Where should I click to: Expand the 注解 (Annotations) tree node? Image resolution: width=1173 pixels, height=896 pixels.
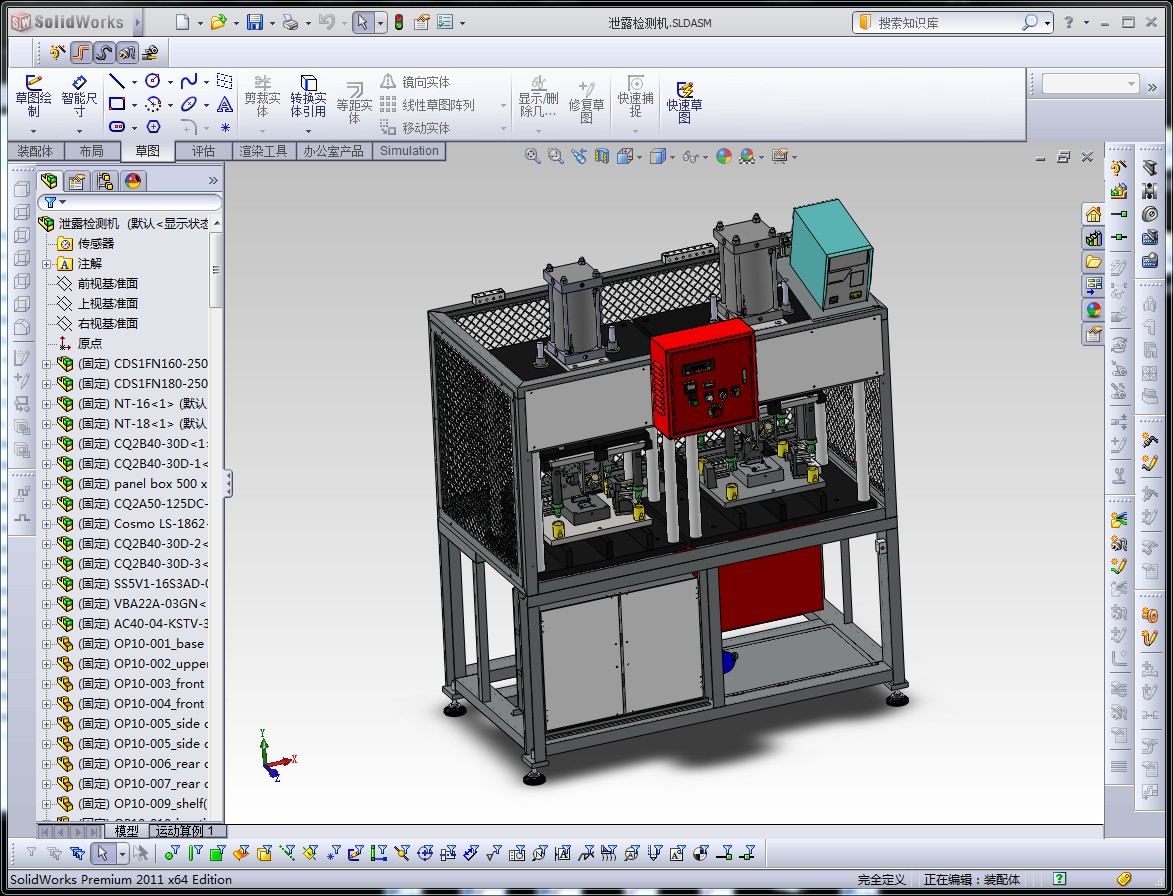pos(46,264)
